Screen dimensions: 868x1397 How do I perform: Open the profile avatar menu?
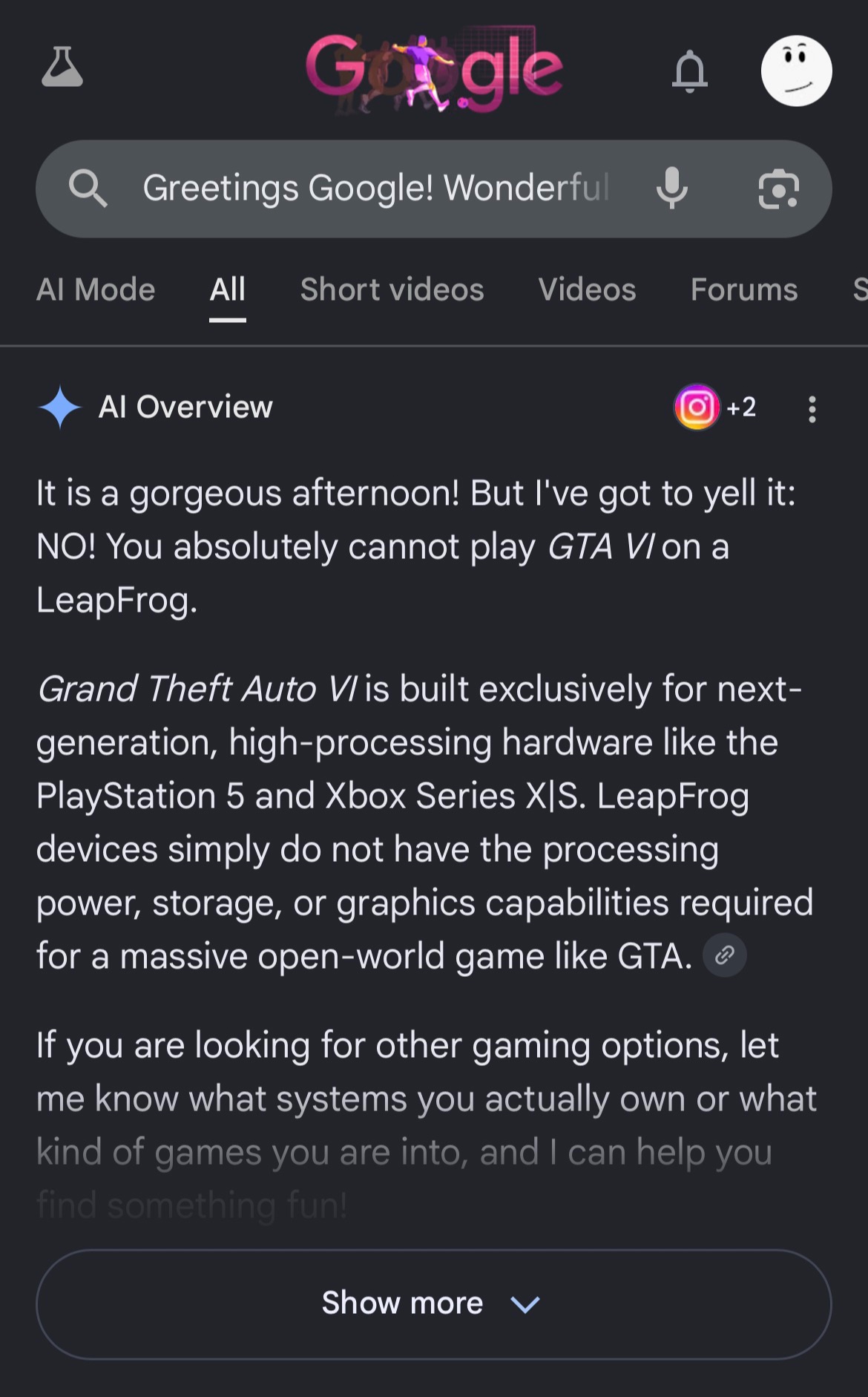click(x=796, y=71)
